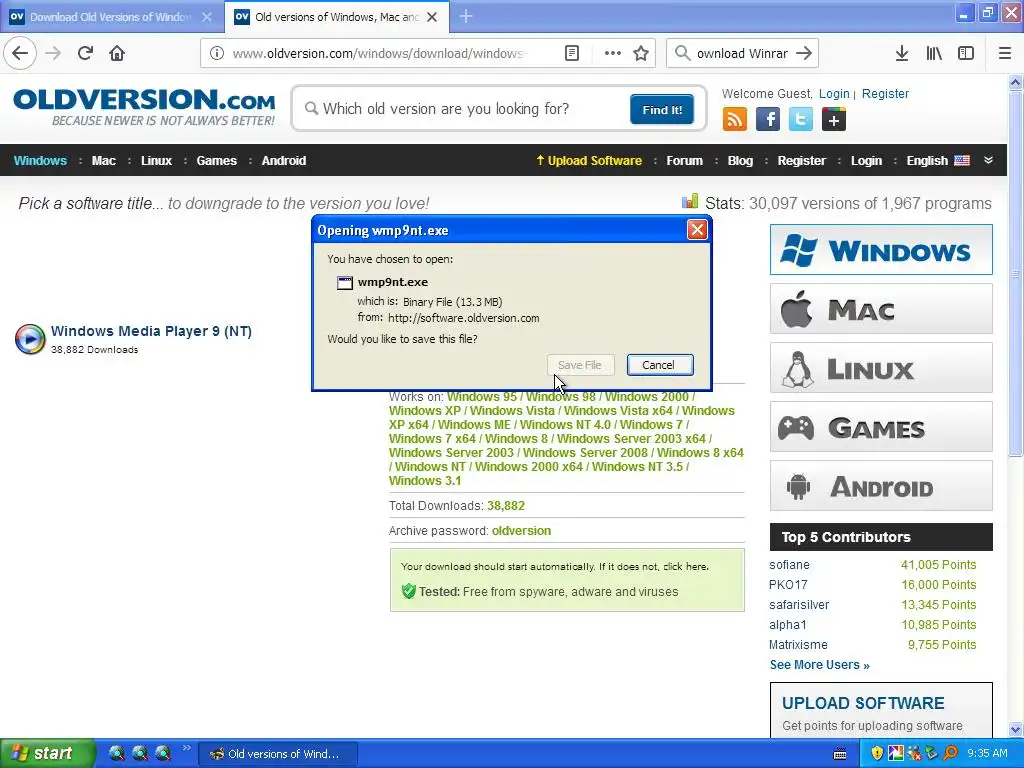Click the Mac category sidebar banner
The width and height of the screenshot is (1024, 768).
tap(881, 308)
